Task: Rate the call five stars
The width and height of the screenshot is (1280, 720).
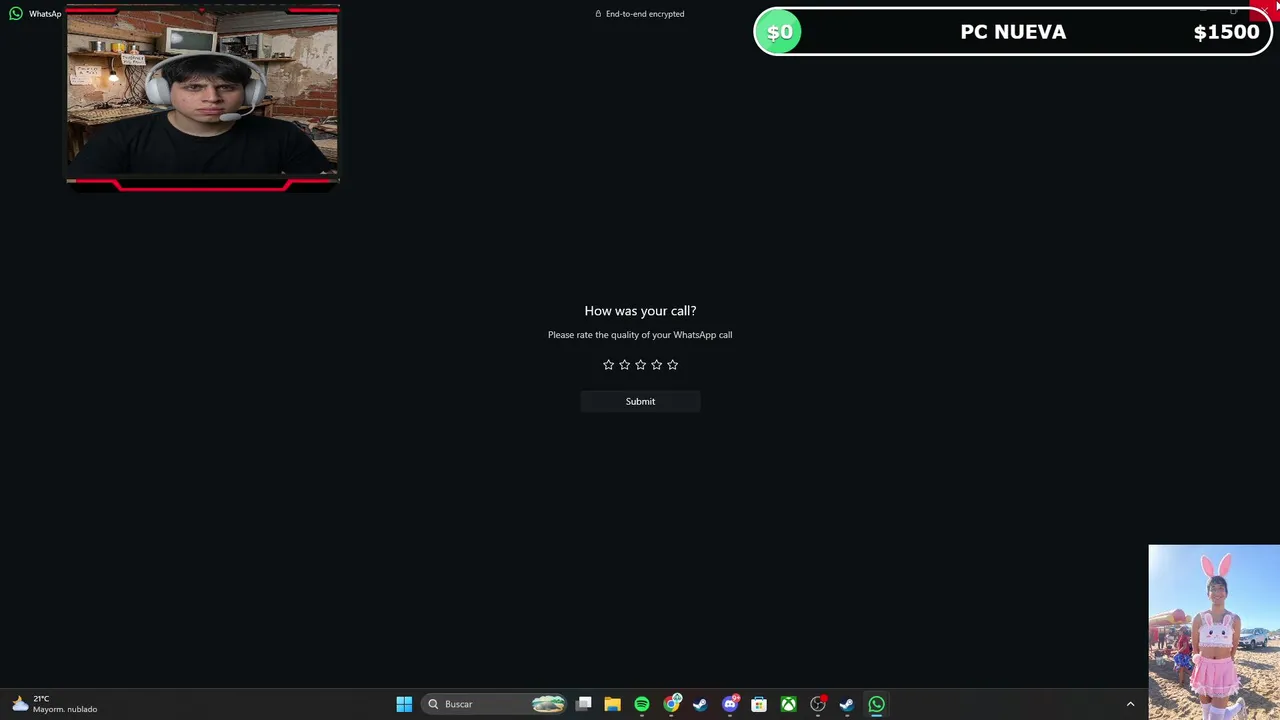Action: coord(672,365)
